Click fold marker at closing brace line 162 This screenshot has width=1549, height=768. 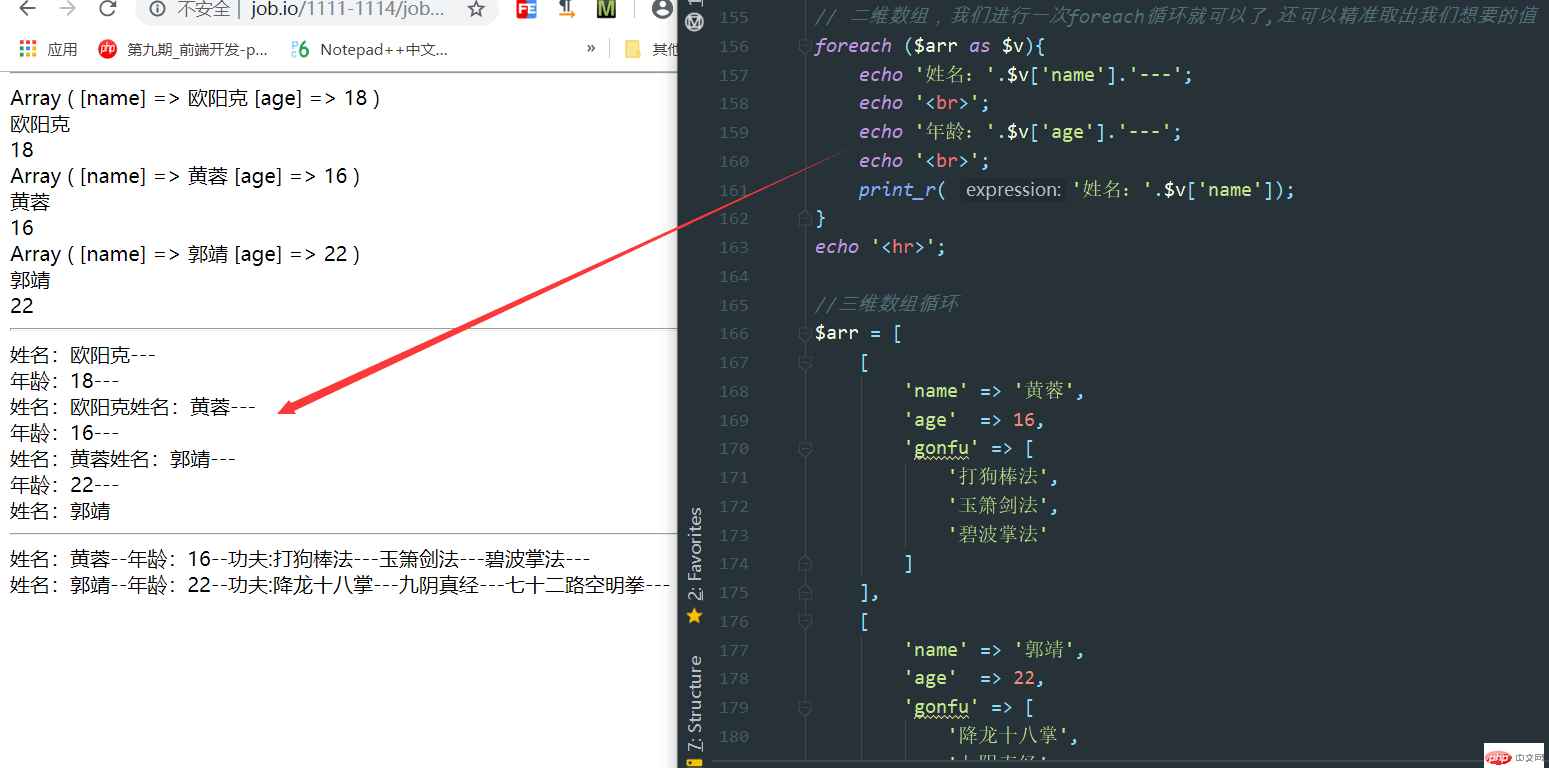804,217
